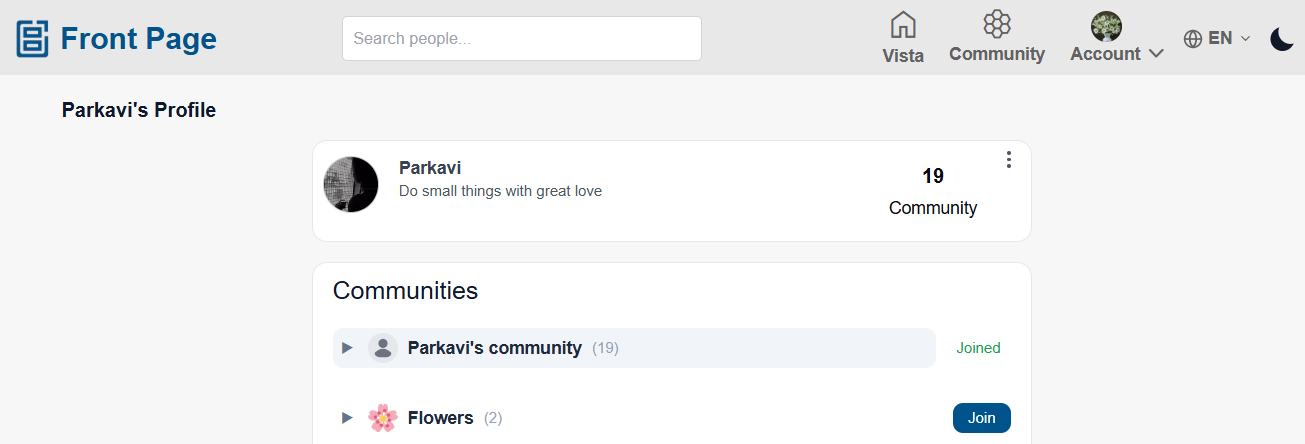
Task: Click the Front Page logo icon
Action: (x=33, y=39)
